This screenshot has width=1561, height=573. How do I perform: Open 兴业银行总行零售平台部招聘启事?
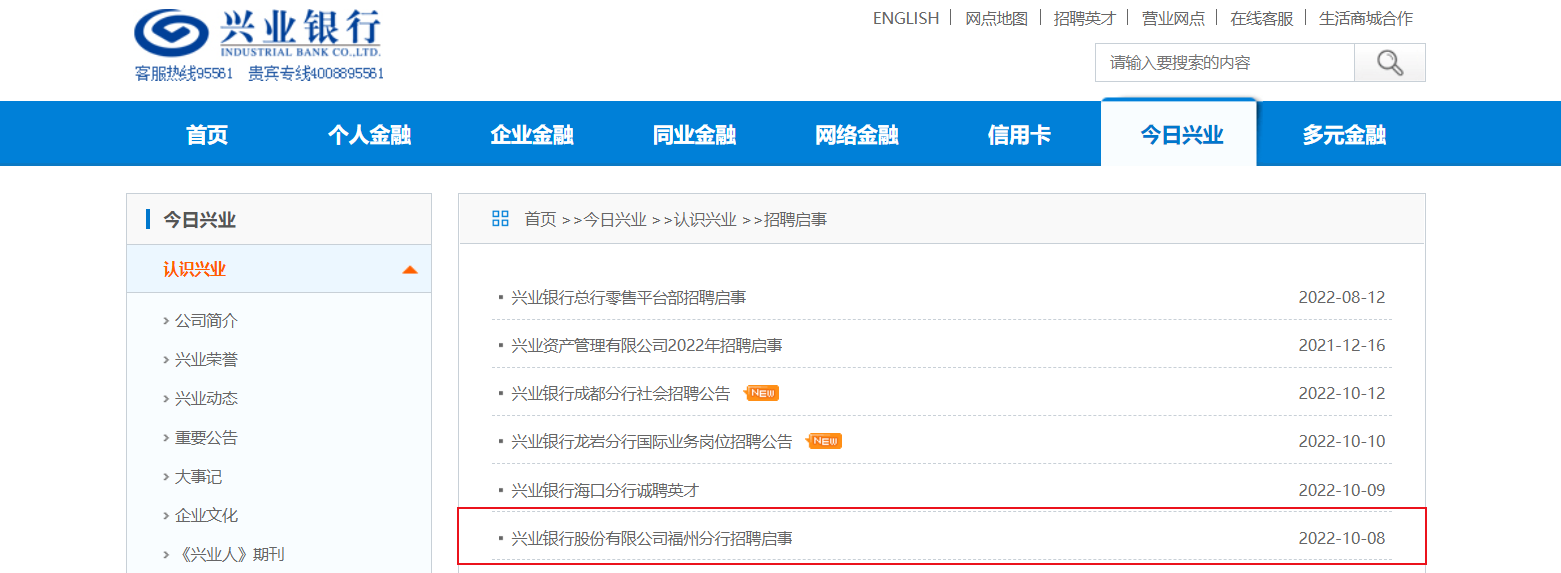(x=628, y=297)
